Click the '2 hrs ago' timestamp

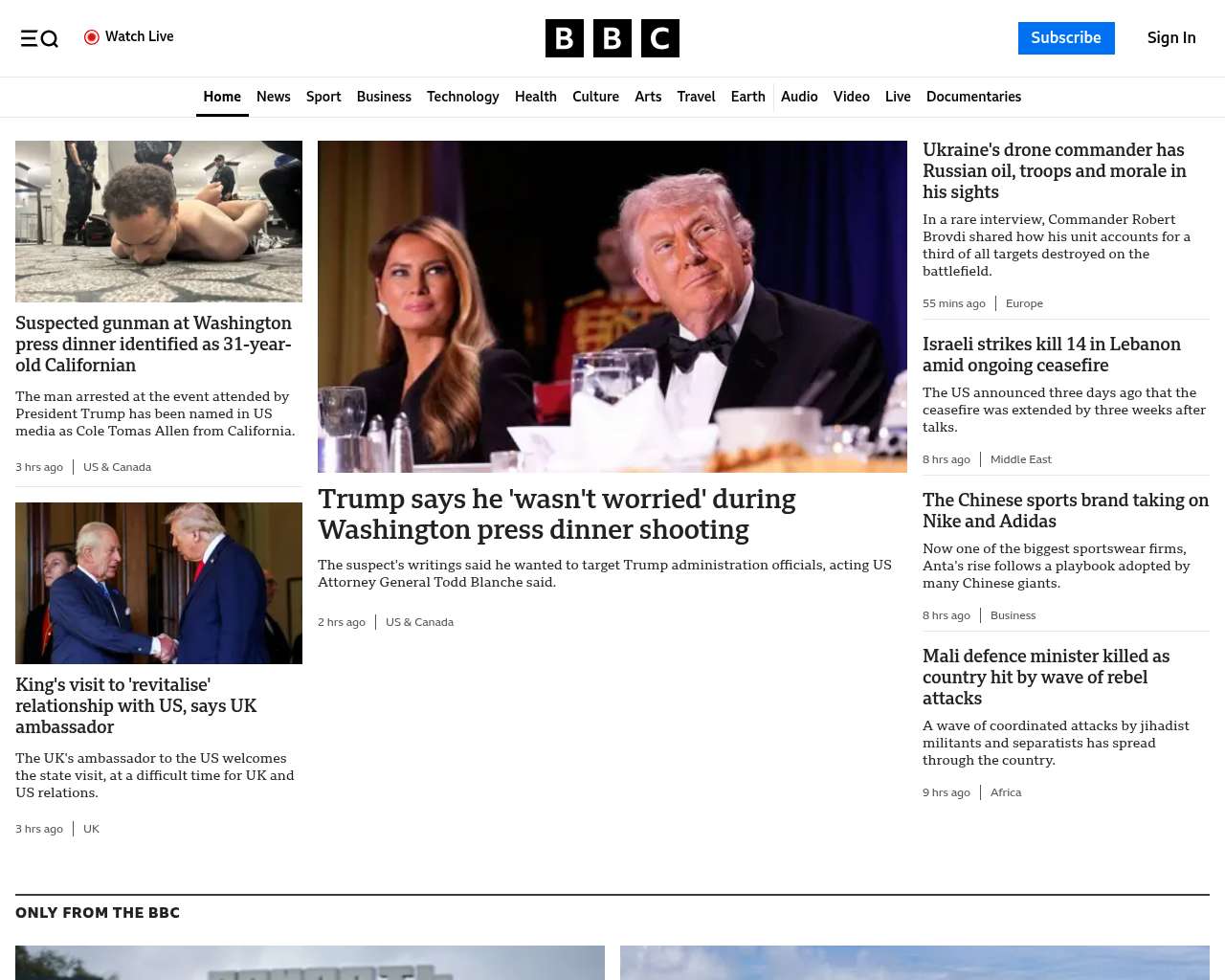[342, 622]
